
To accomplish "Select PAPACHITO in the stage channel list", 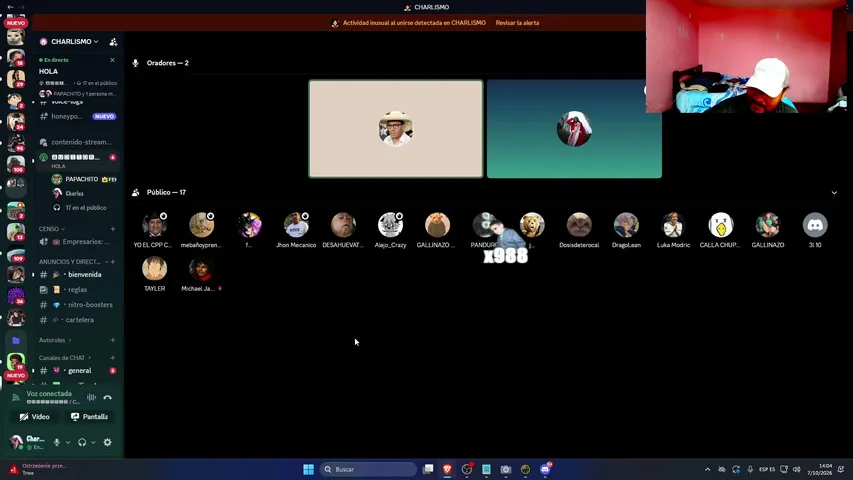I will (x=84, y=179).
